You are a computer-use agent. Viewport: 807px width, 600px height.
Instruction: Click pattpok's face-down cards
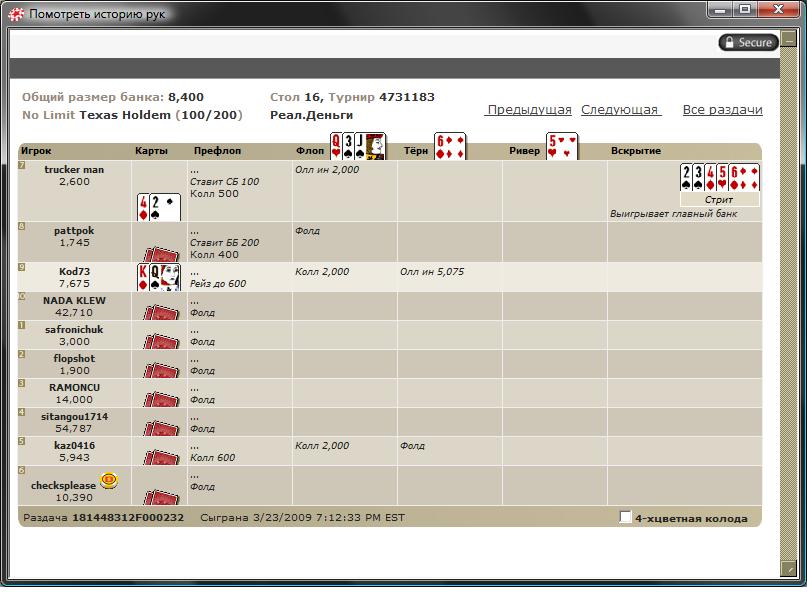[161, 254]
